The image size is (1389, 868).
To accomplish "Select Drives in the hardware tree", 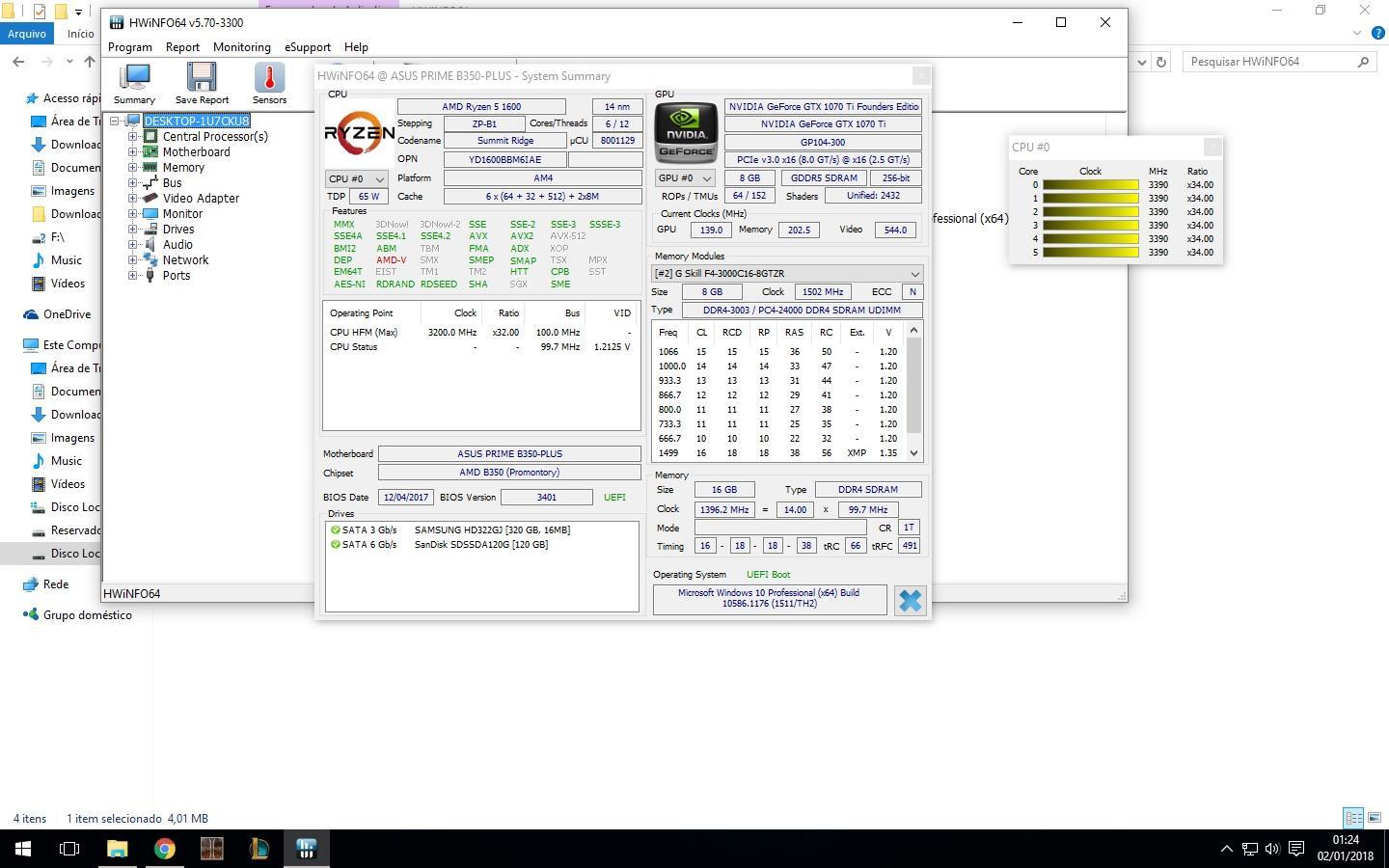I will (178, 229).
